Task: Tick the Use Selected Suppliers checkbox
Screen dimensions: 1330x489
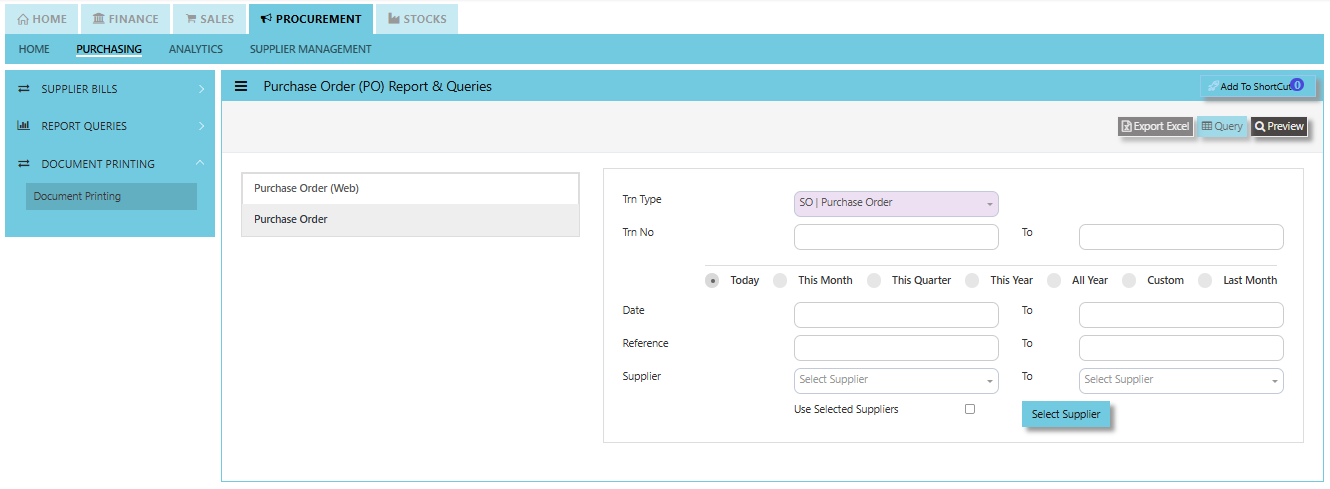Action: (970, 409)
